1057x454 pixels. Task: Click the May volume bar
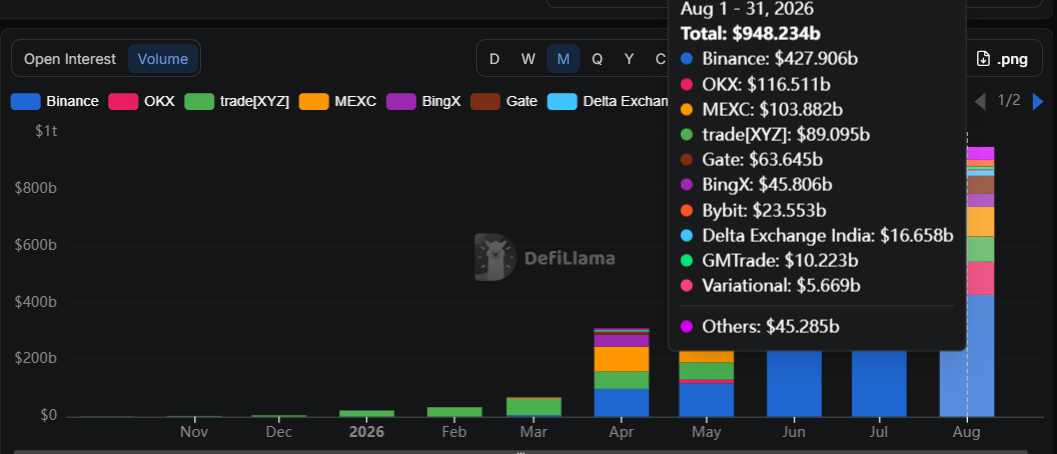pyautogui.click(x=706, y=383)
